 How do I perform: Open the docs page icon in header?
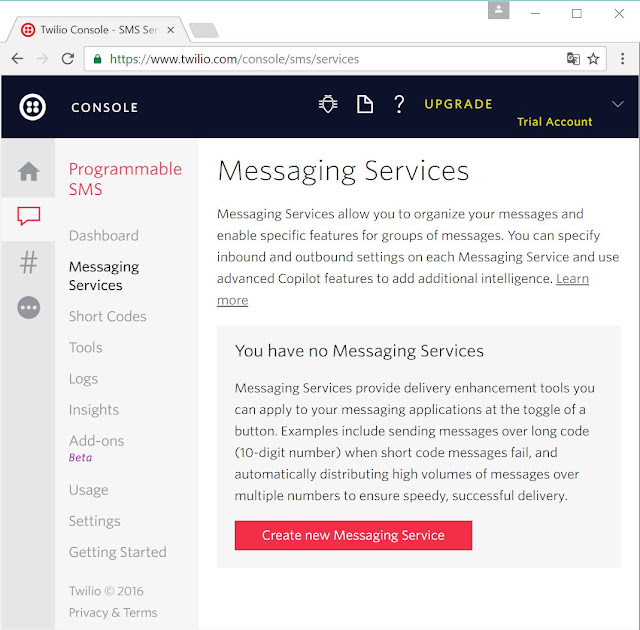coord(364,104)
